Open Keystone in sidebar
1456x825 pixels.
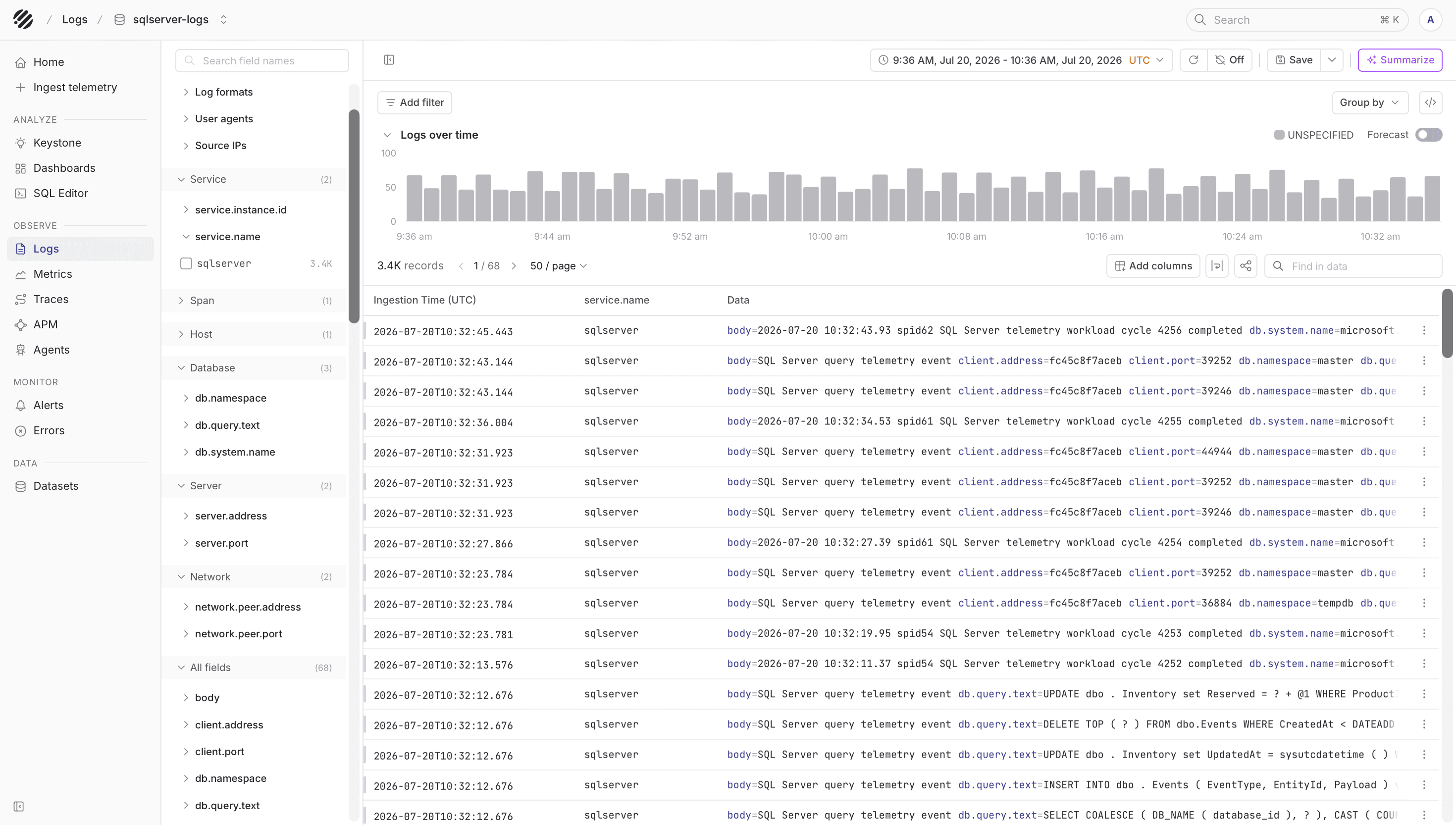click(80, 143)
